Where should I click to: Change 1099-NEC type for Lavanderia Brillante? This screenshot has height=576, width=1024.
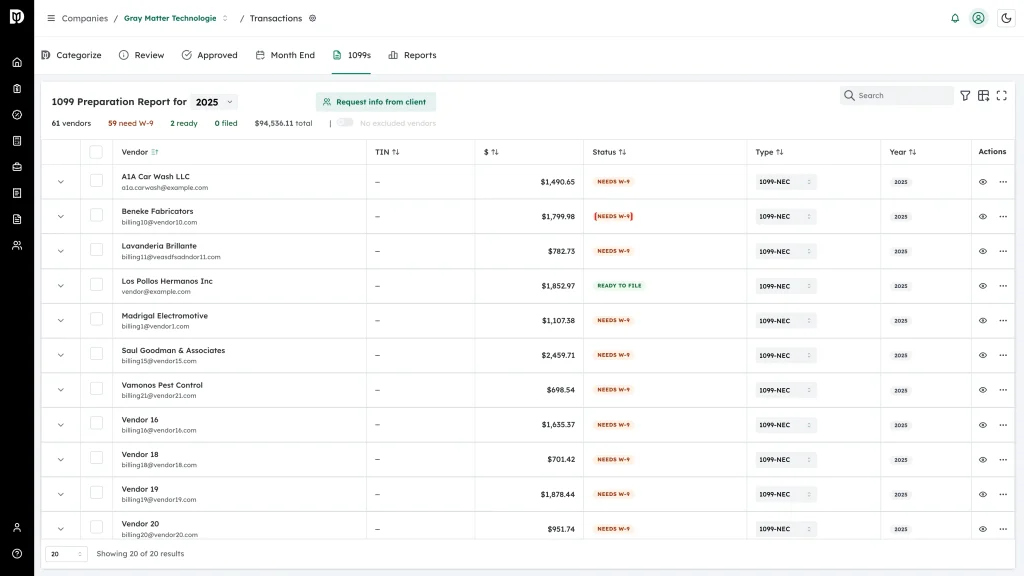[x=786, y=251]
